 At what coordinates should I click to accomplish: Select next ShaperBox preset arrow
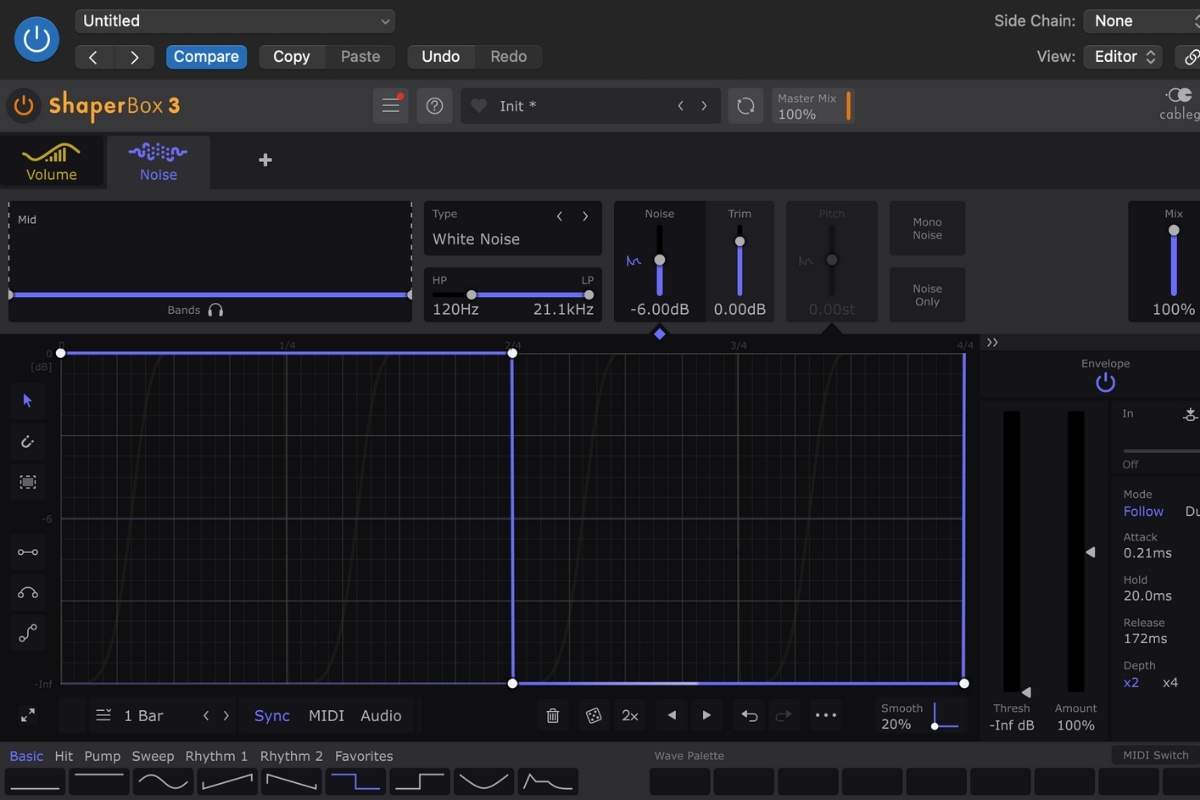704,106
